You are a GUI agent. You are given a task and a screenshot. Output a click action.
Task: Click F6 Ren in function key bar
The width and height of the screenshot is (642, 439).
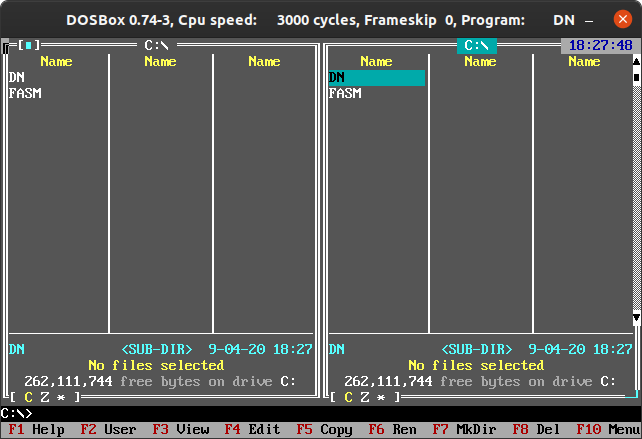(392, 429)
